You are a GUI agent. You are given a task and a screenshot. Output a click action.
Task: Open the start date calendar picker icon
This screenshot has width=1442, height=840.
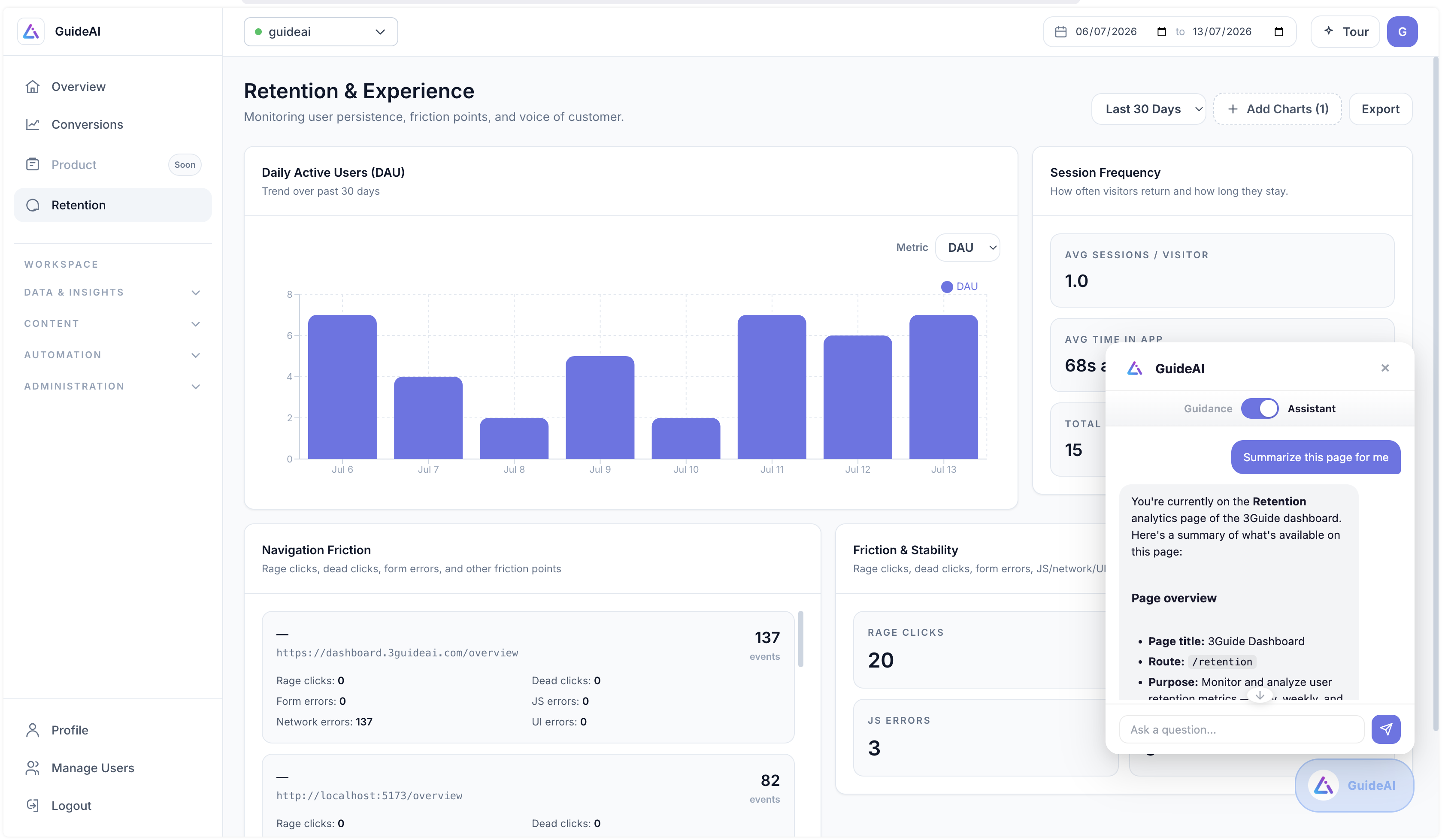pyautogui.click(x=1161, y=32)
